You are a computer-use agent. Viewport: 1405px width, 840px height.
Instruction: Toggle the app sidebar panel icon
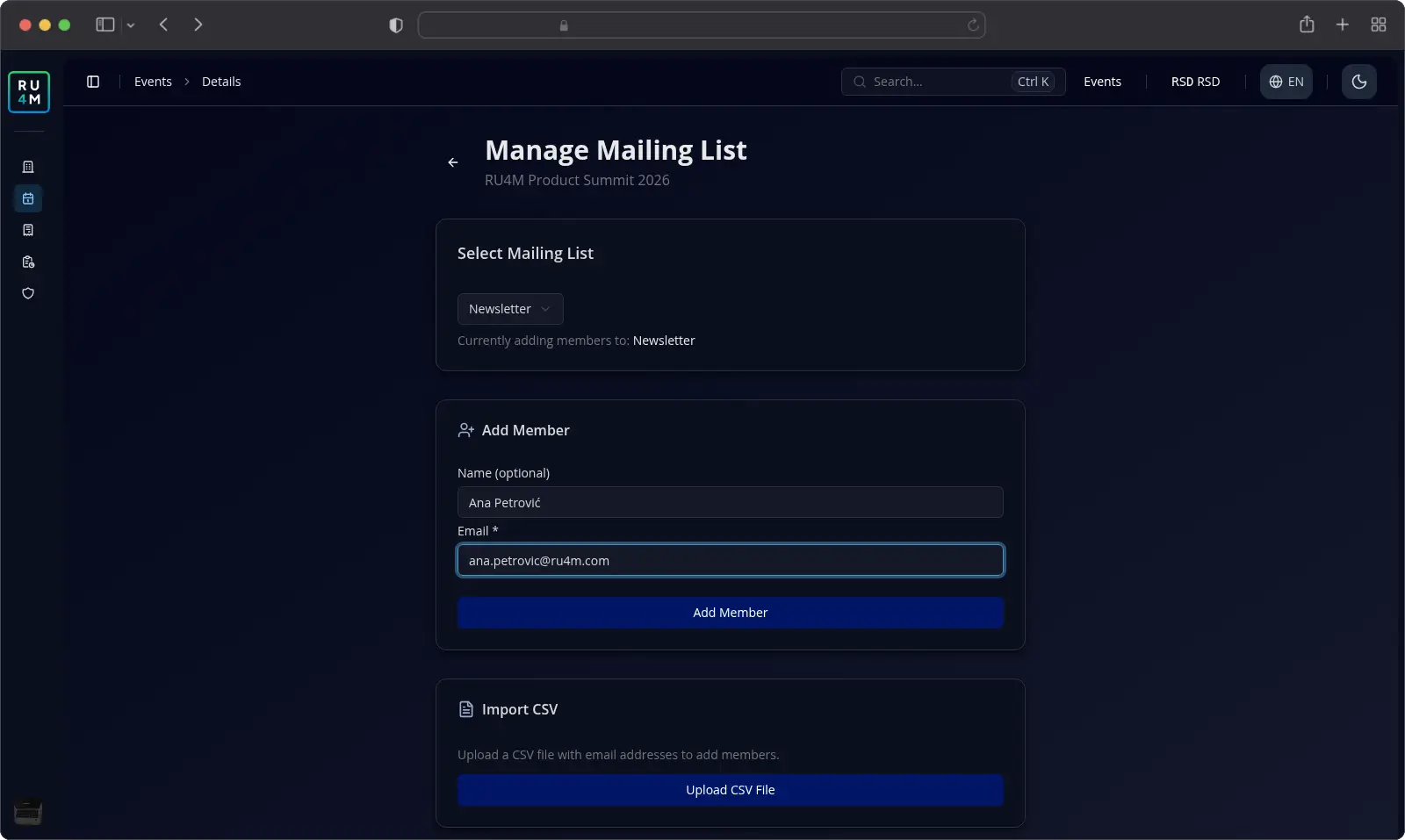point(93,82)
